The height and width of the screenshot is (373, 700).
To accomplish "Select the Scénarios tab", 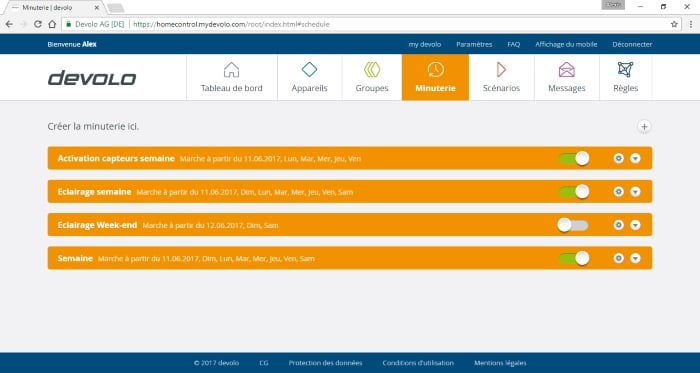I will coord(501,77).
